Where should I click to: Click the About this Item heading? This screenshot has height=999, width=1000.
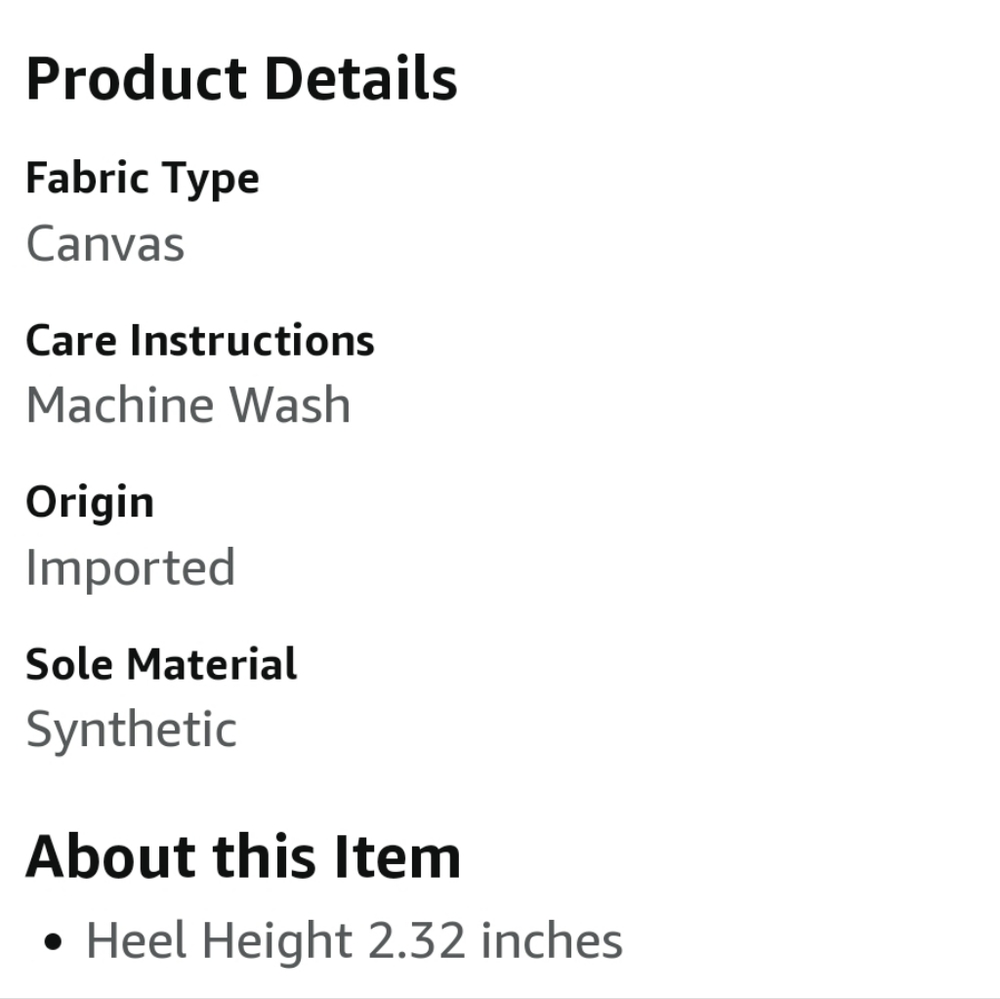[x=243, y=857]
